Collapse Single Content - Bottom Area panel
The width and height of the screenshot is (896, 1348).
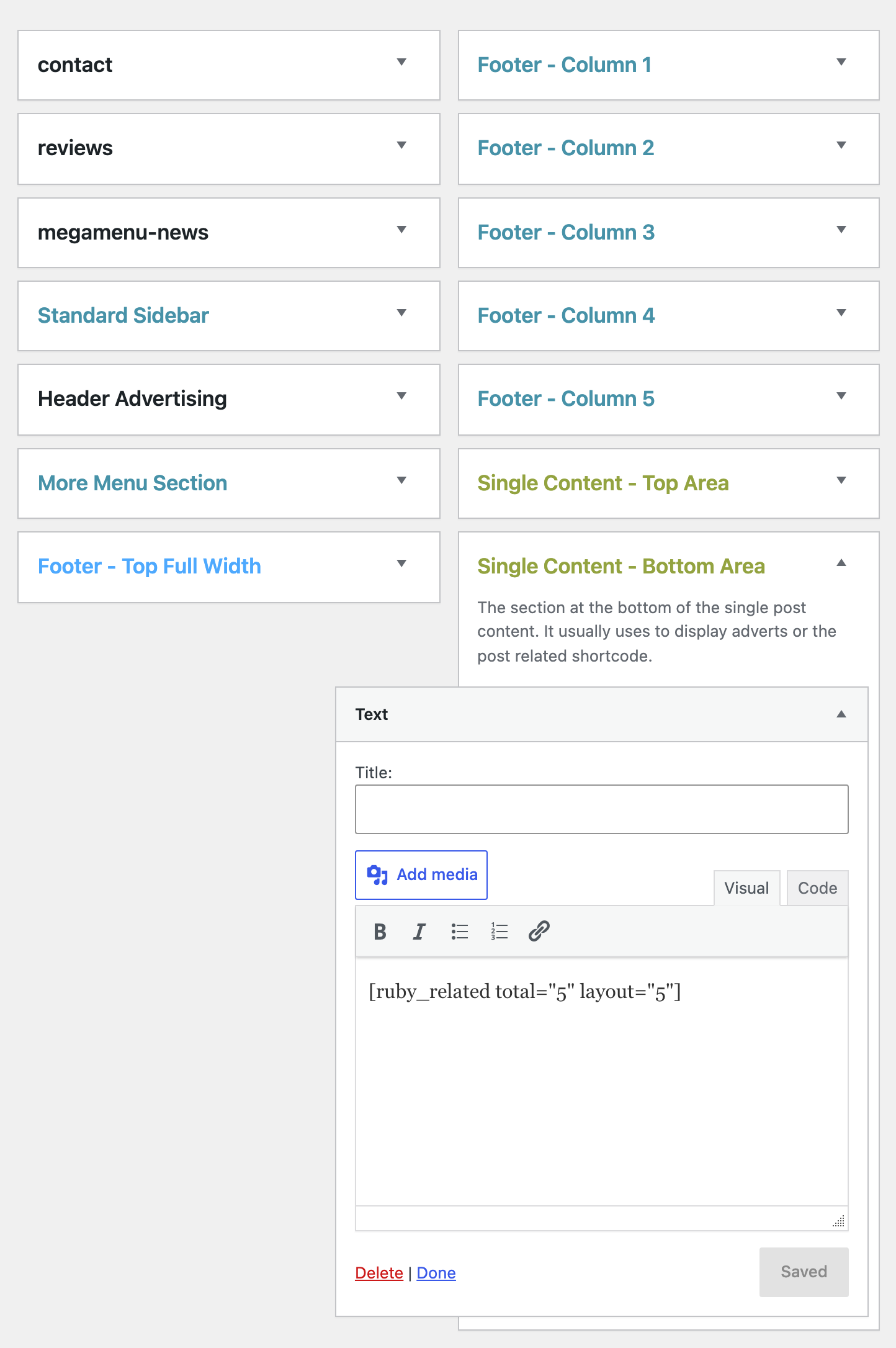[841, 564]
